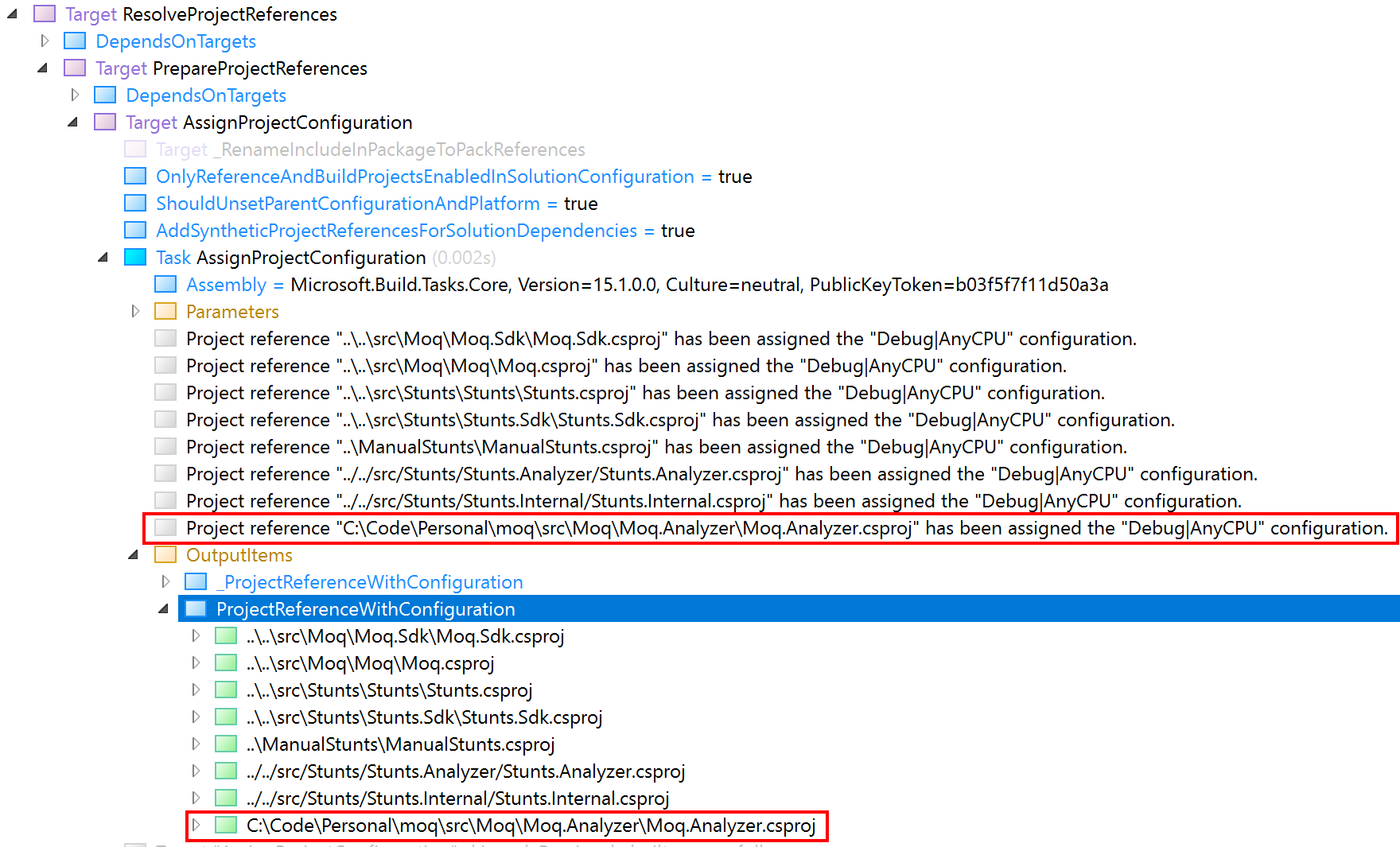Click message icon for C:\Code Moq.Analyzer reference line
Screen dimensions: 1400x847
165,527
